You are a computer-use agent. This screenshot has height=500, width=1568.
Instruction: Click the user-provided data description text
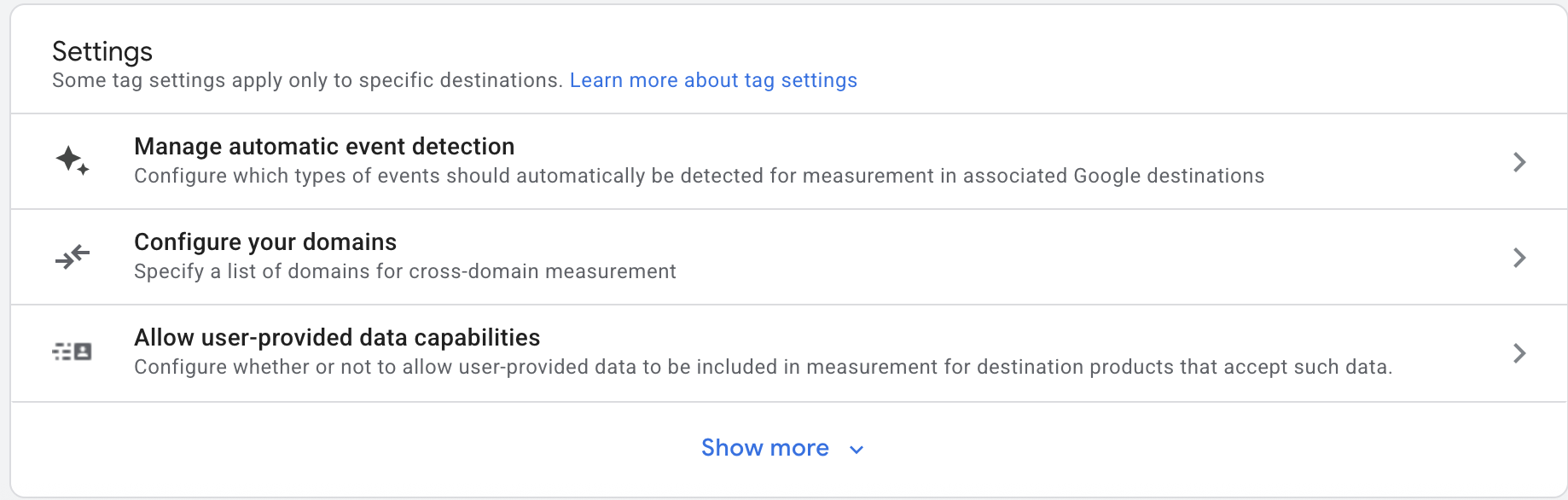pyautogui.click(x=763, y=367)
